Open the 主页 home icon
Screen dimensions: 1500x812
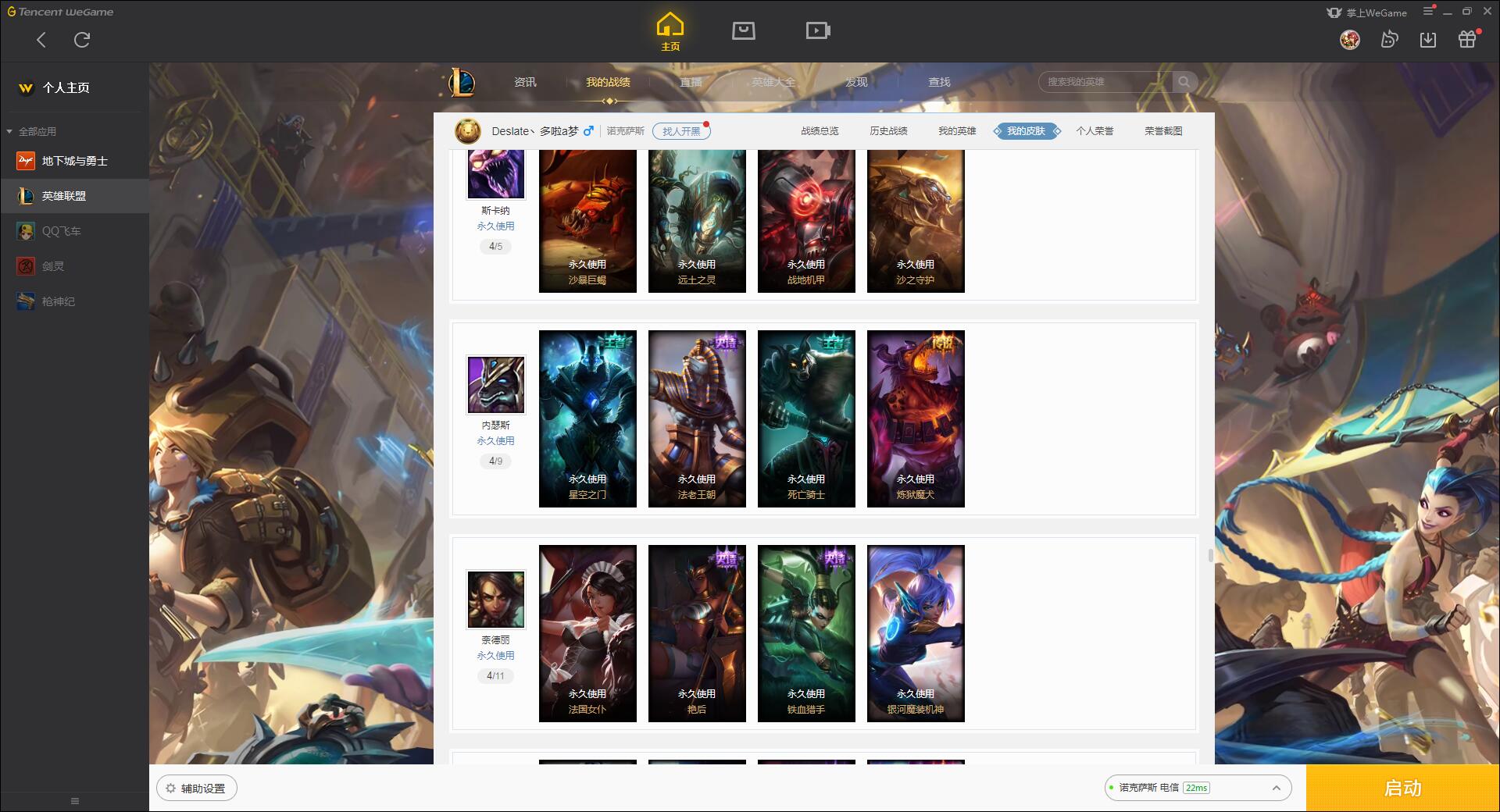[670, 32]
